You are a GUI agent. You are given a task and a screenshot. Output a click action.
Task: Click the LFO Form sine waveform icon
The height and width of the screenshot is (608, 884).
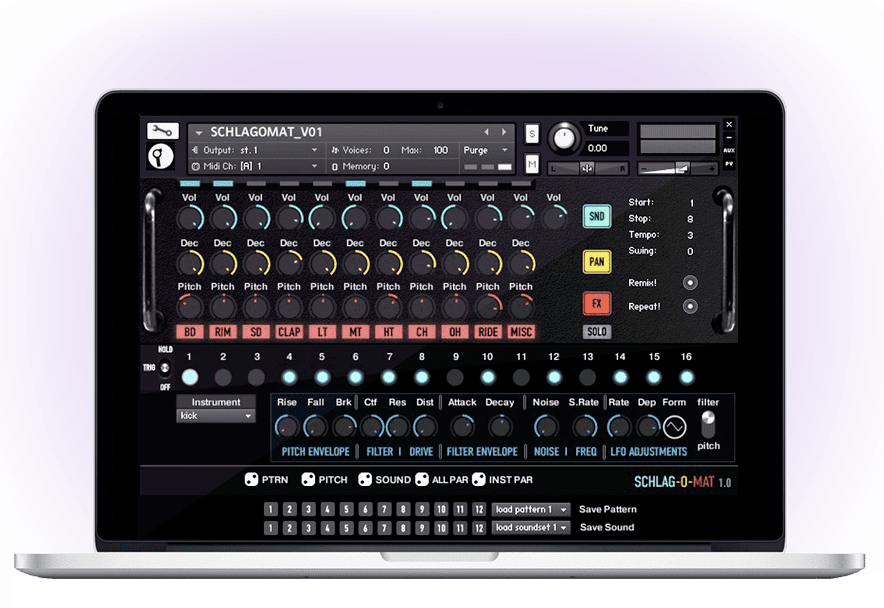coord(674,426)
